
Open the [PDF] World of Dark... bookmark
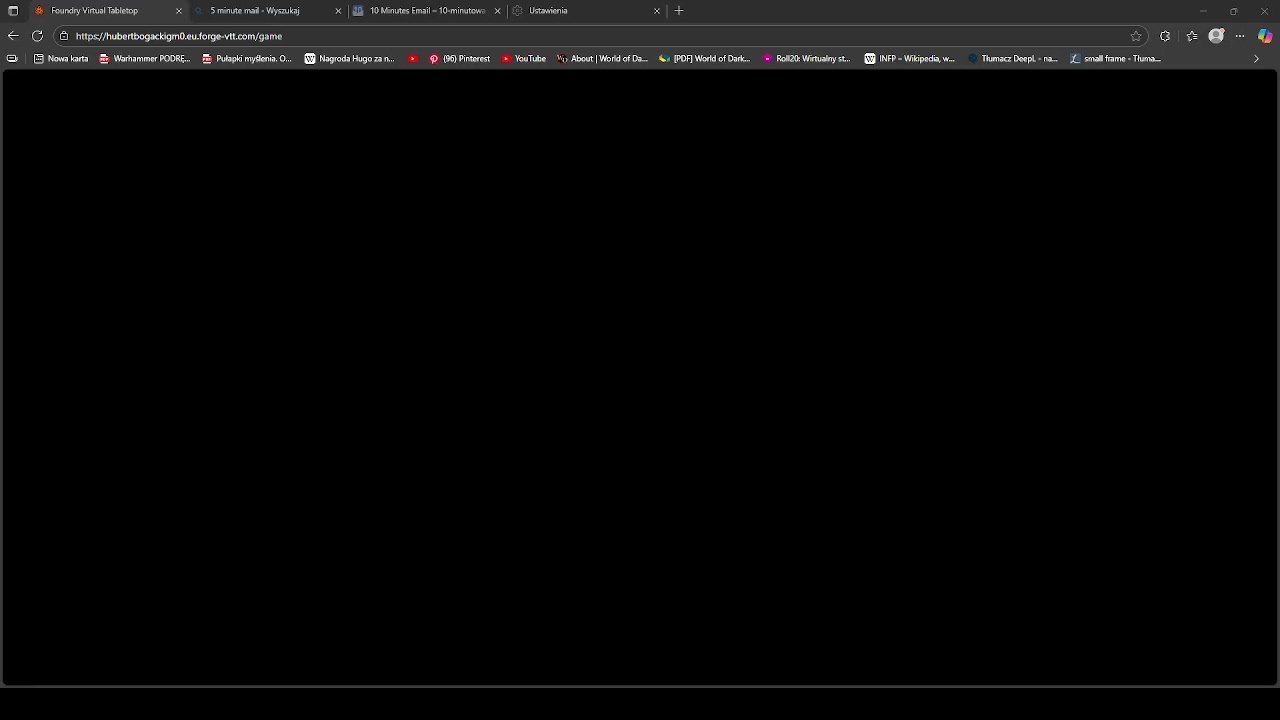pyautogui.click(x=705, y=59)
